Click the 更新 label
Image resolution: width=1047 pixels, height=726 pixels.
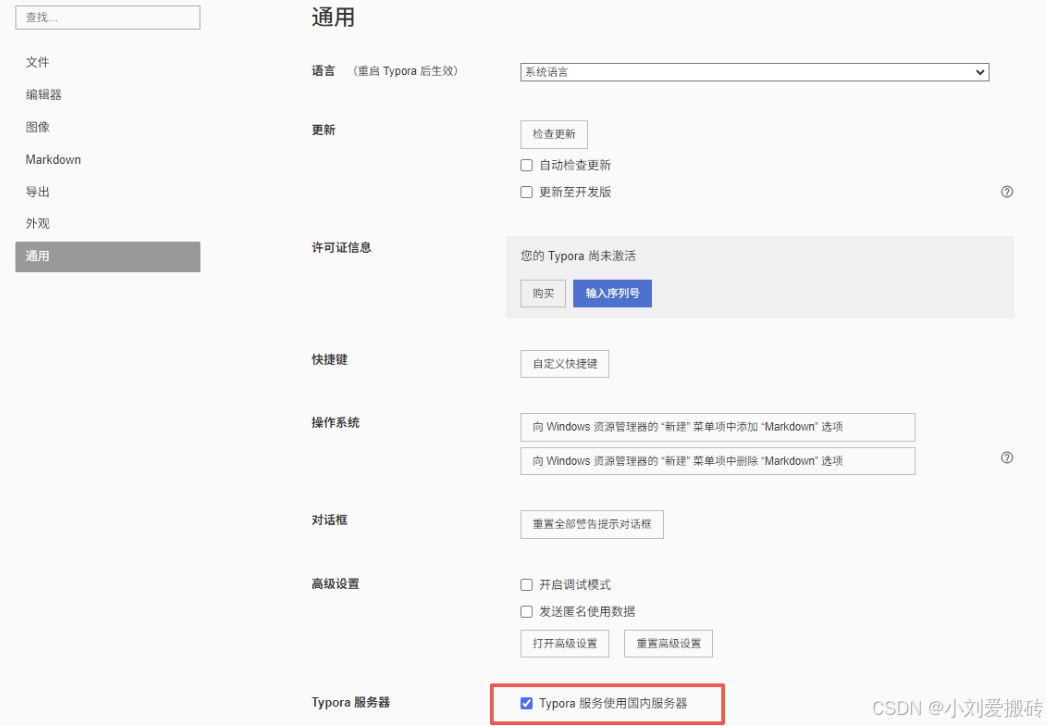click(323, 130)
